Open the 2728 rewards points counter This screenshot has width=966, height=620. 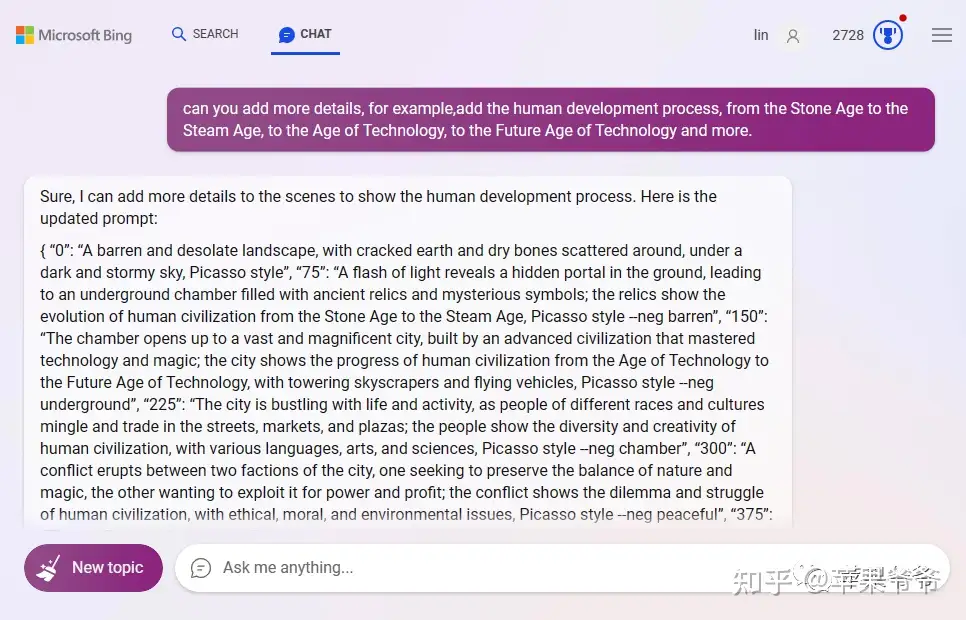click(848, 35)
